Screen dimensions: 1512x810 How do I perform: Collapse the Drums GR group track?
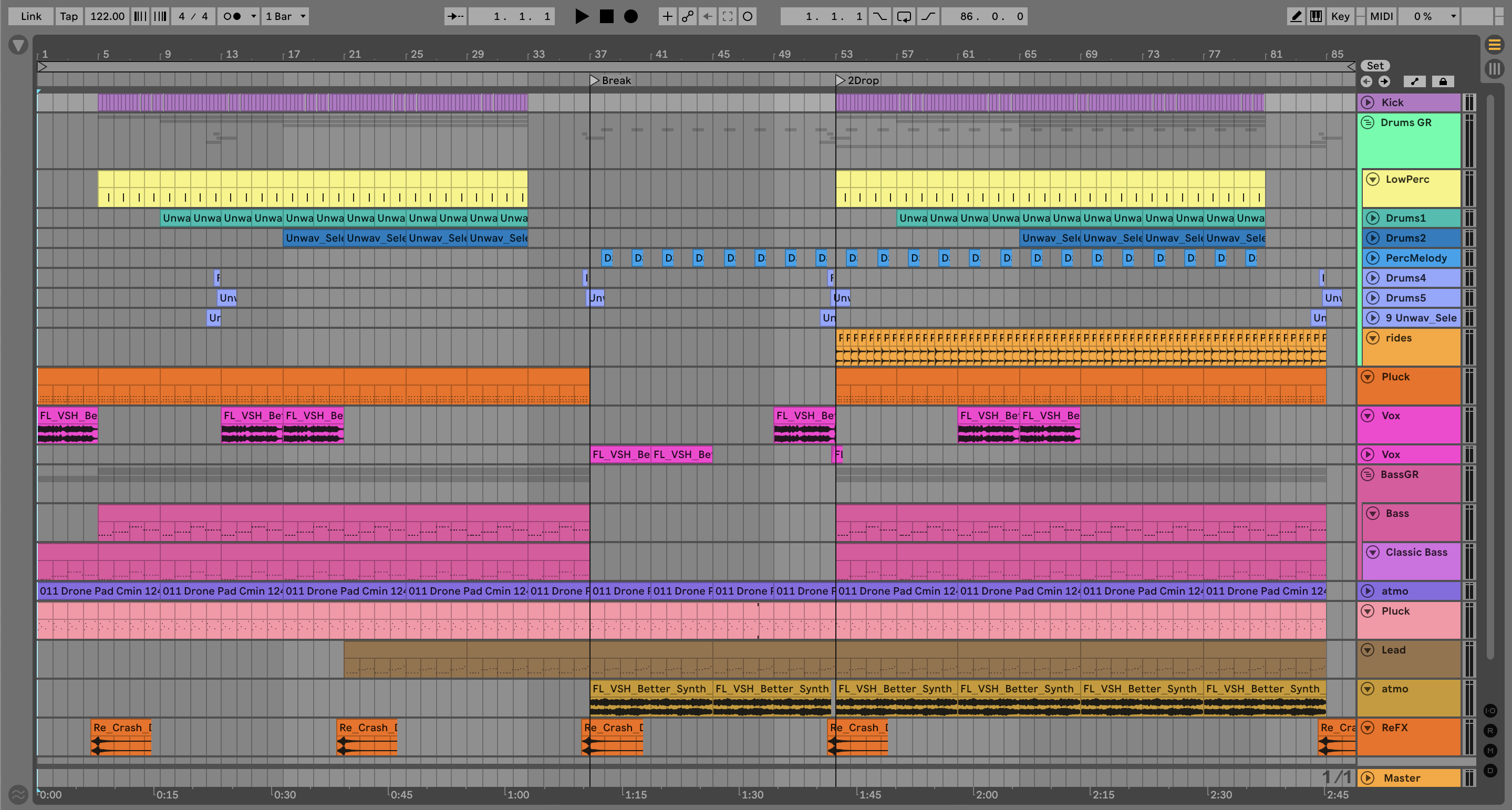(1368, 123)
